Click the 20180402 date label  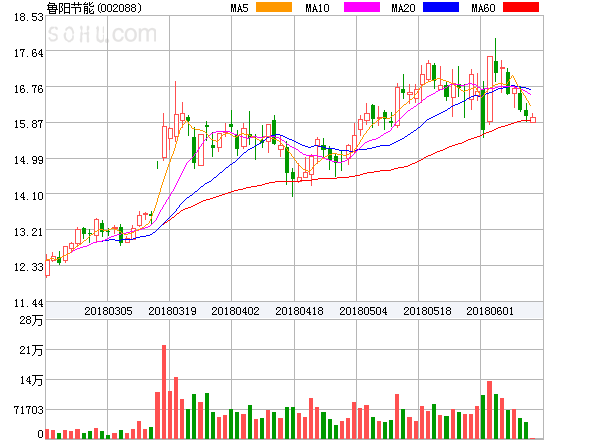(235, 311)
